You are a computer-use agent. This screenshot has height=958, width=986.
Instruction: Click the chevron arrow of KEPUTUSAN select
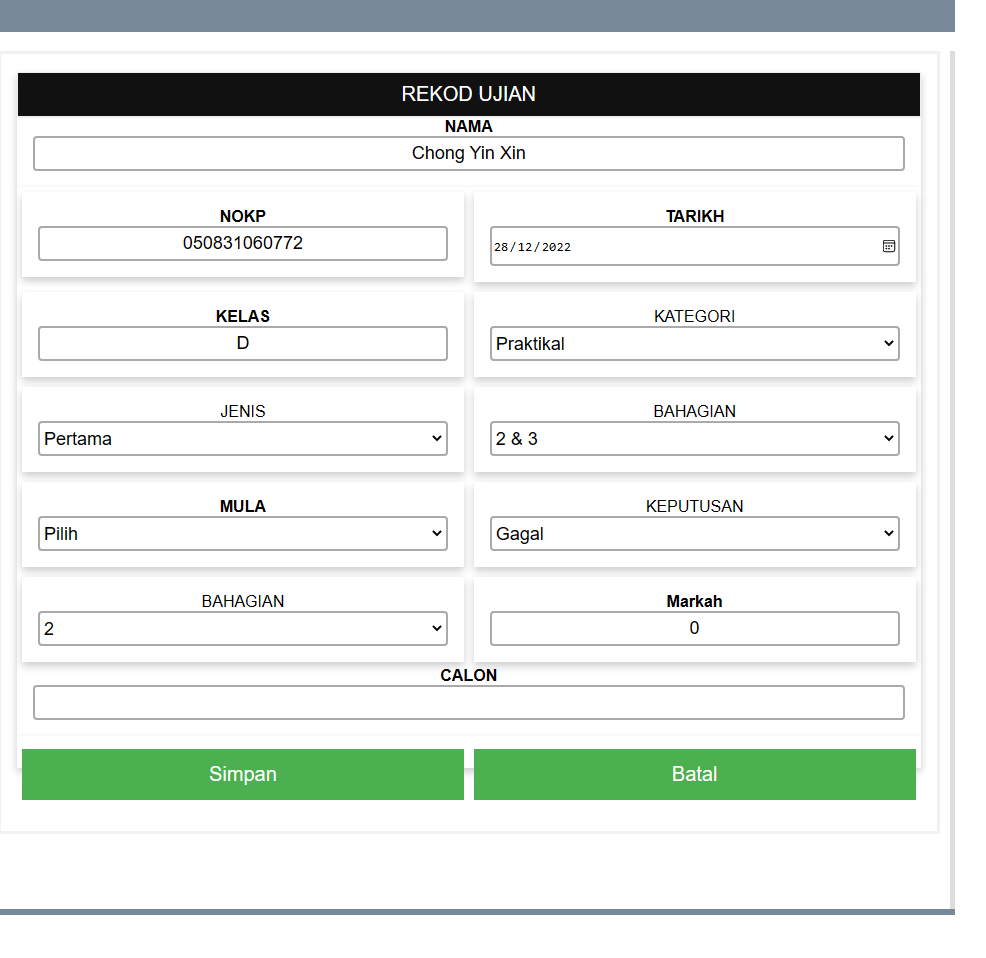(888, 534)
